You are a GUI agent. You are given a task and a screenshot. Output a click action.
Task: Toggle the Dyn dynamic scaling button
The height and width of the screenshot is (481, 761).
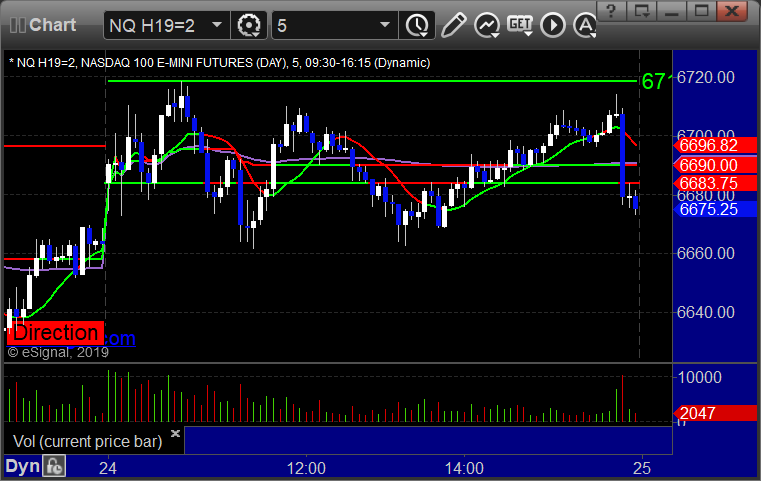point(22,466)
